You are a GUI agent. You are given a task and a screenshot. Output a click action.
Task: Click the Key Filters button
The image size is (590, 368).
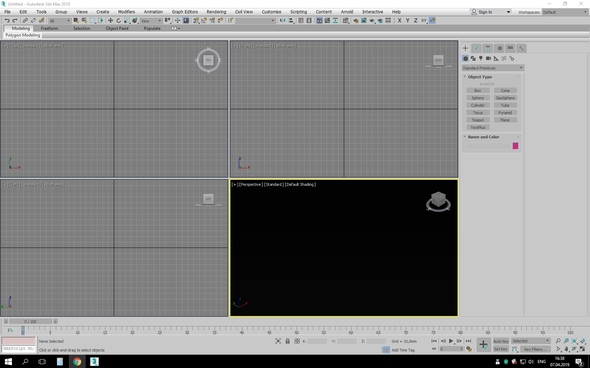[535, 349]
